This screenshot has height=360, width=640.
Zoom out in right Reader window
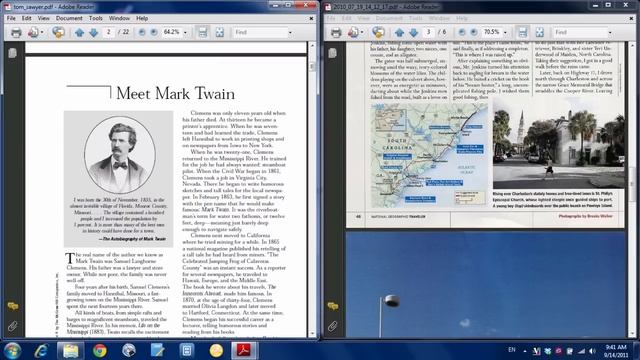[462, 32]
